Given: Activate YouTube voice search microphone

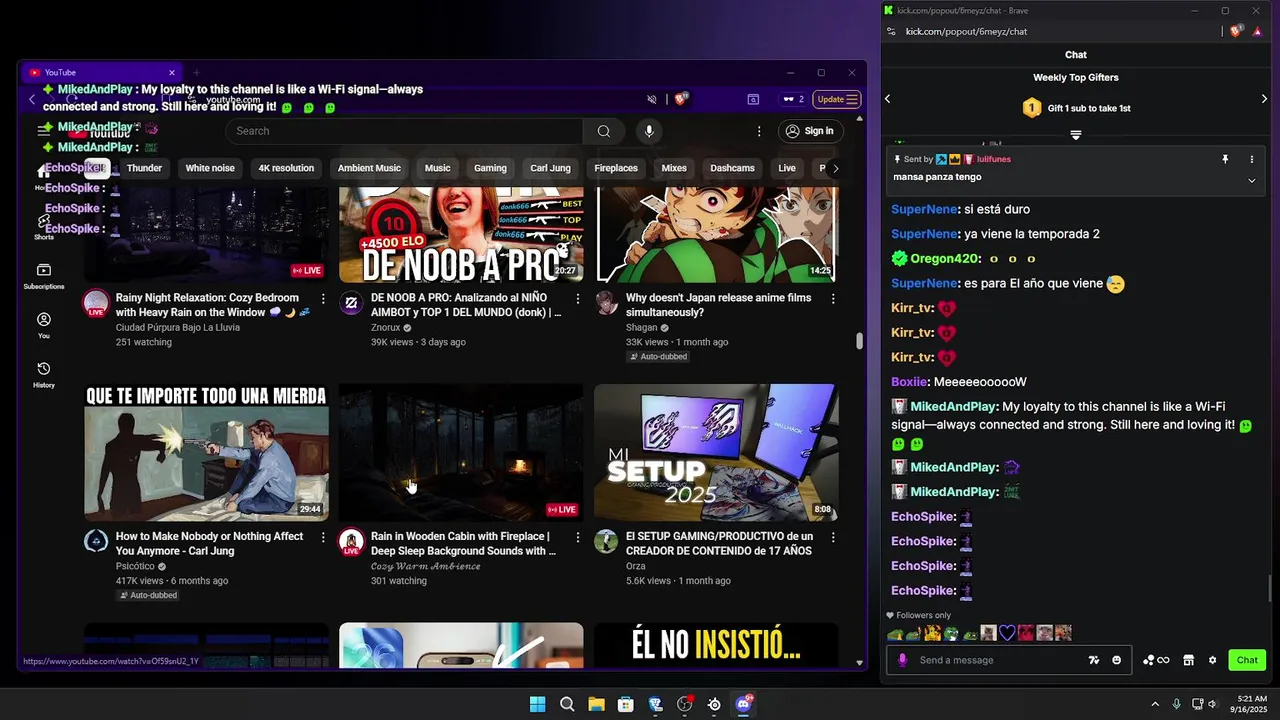Looking at the screenshot, I should click(649, 131).
